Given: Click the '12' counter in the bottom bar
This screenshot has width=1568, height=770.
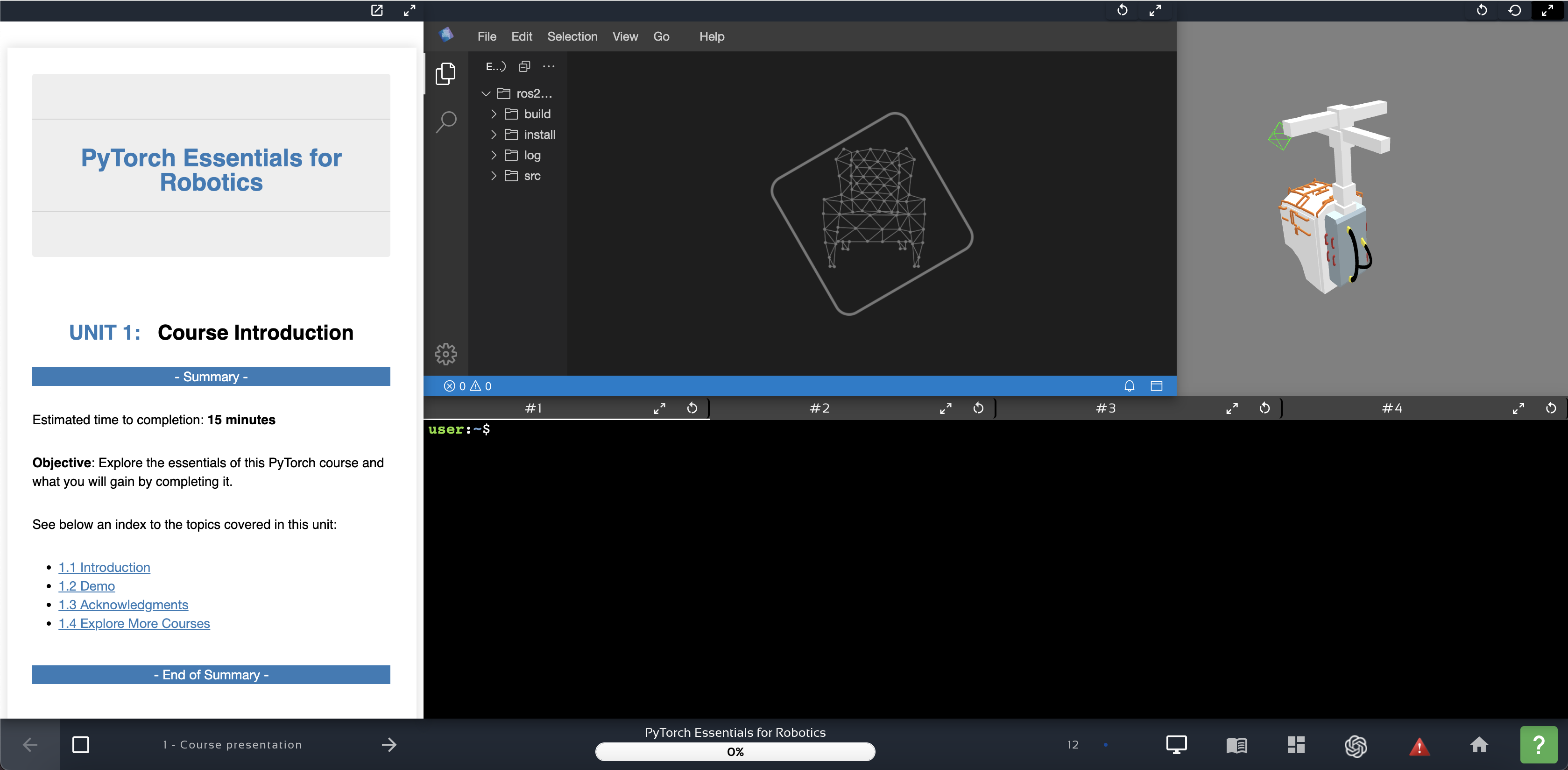Looking at the screenshot, I should click(x=1073, y=744).
